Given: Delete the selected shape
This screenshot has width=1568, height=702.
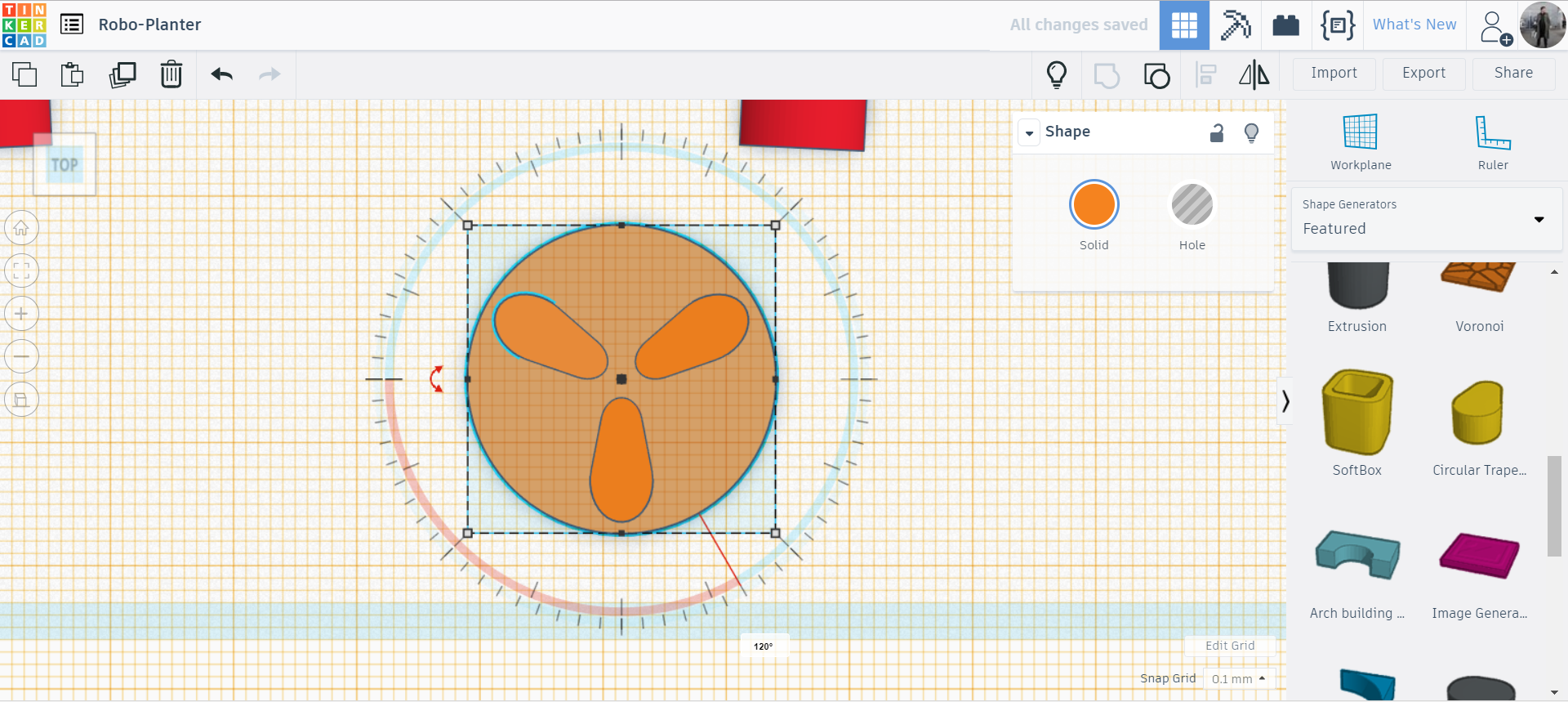Looking at the screenshot, I should tap(171, 74).
